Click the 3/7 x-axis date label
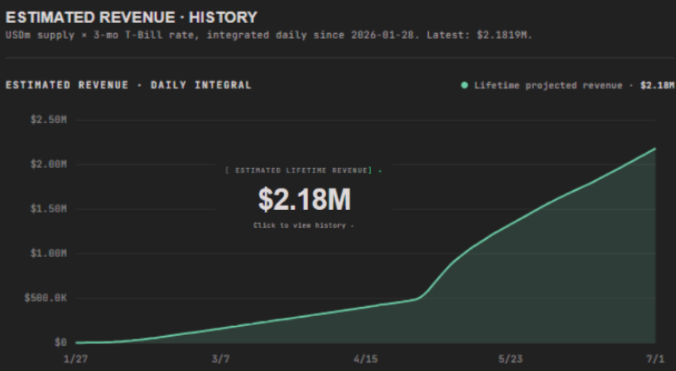The height and width of the screenshot is (371, 676). coord(221,359)
